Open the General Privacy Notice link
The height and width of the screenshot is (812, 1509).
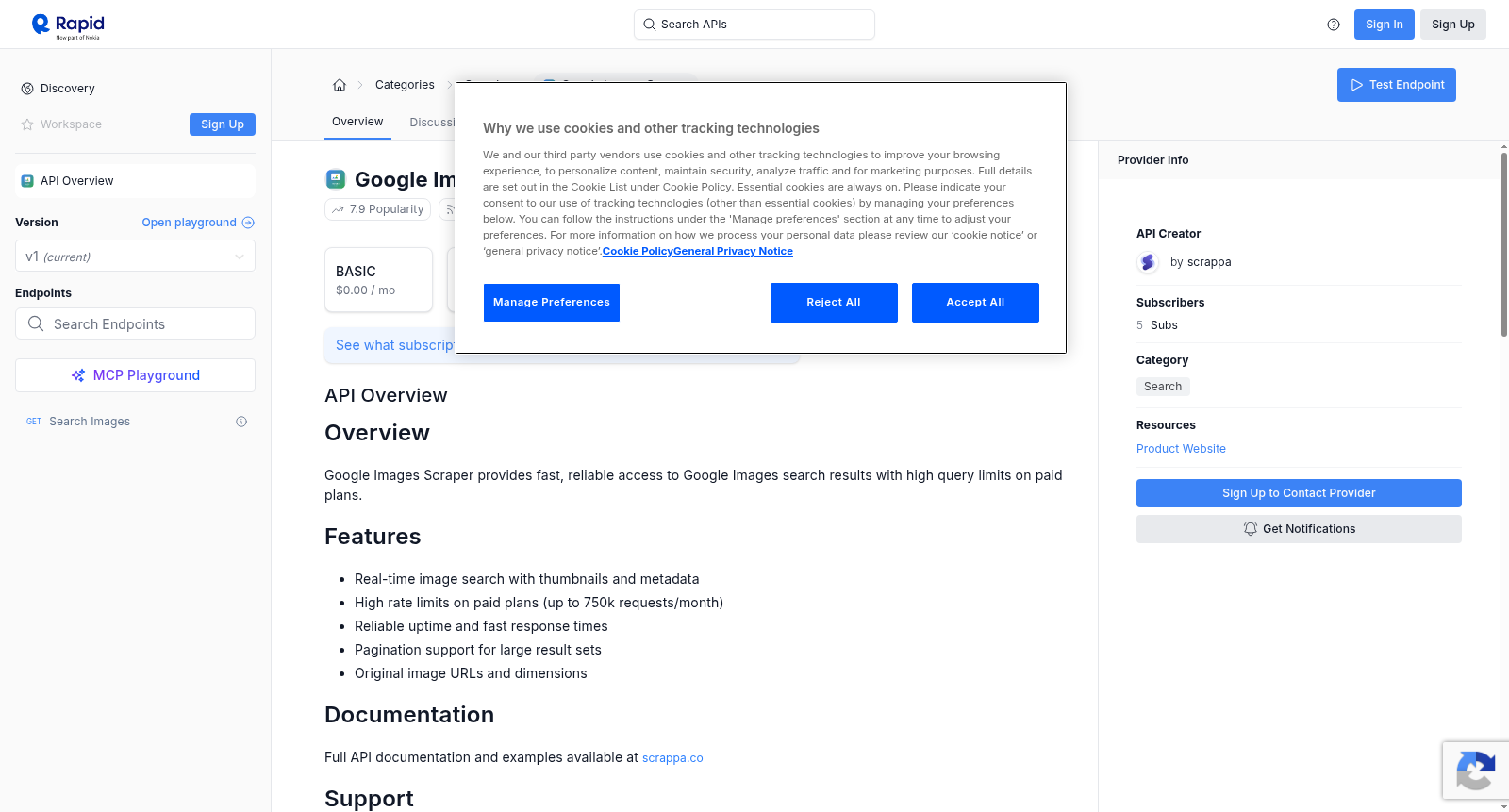[733, 251]
